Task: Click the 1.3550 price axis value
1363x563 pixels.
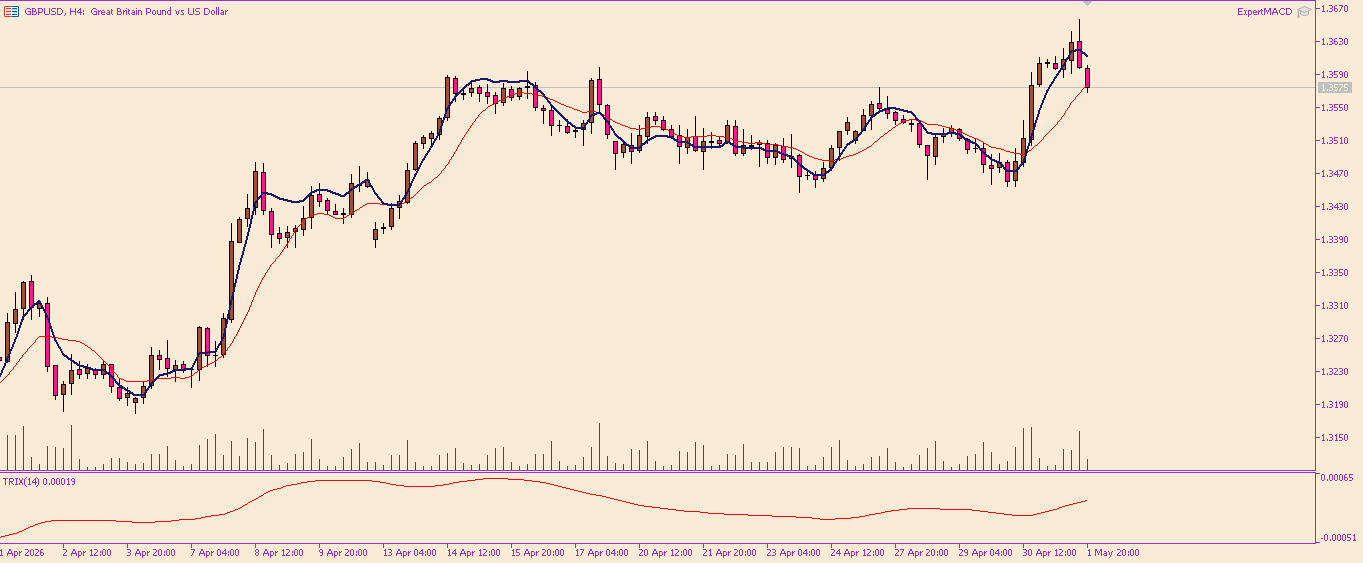Action: [x=1334, y=108]
